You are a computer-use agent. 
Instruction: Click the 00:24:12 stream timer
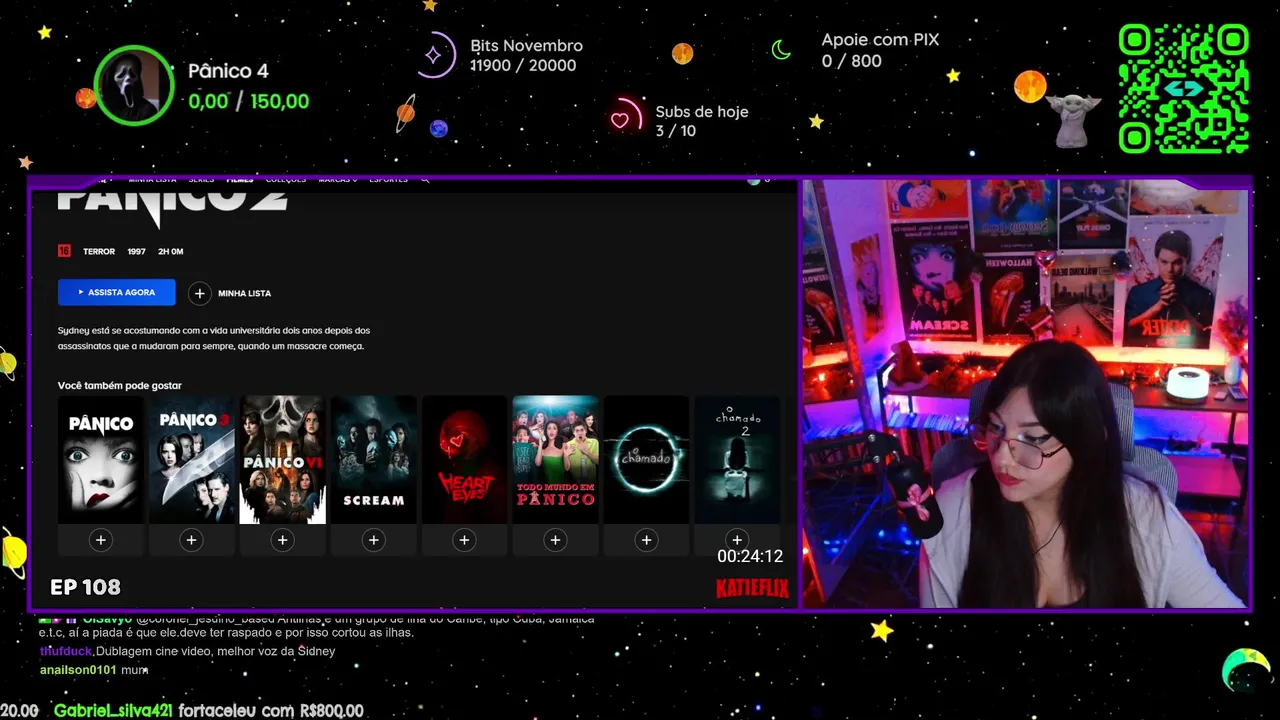750,556
